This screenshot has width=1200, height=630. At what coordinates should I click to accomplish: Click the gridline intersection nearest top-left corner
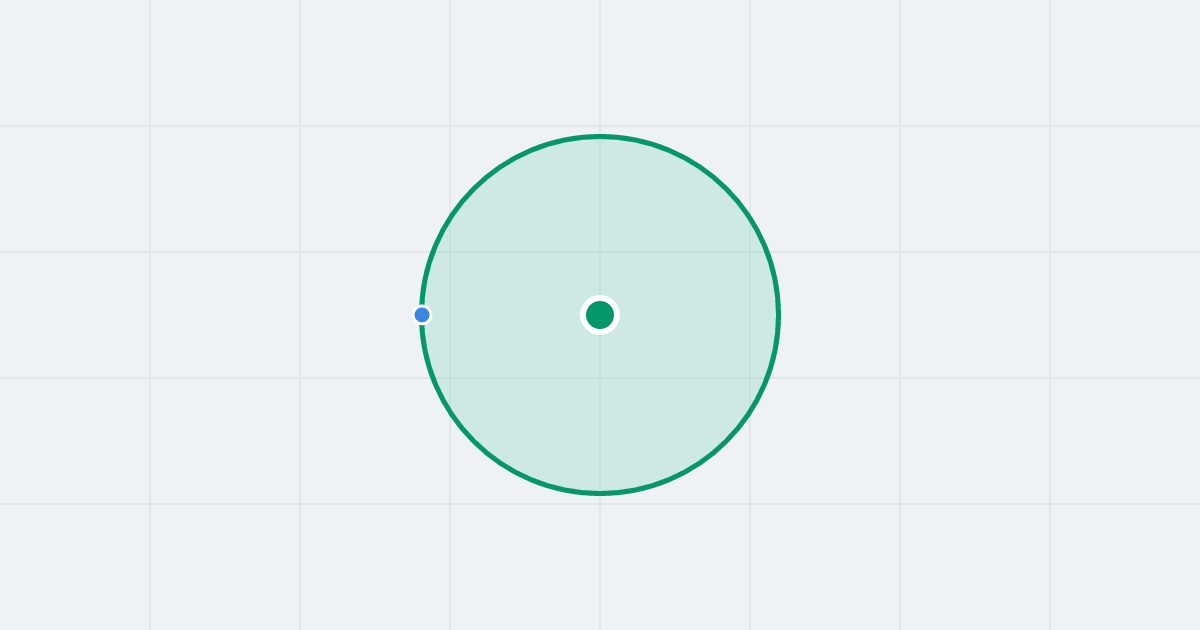pos(150,126)
